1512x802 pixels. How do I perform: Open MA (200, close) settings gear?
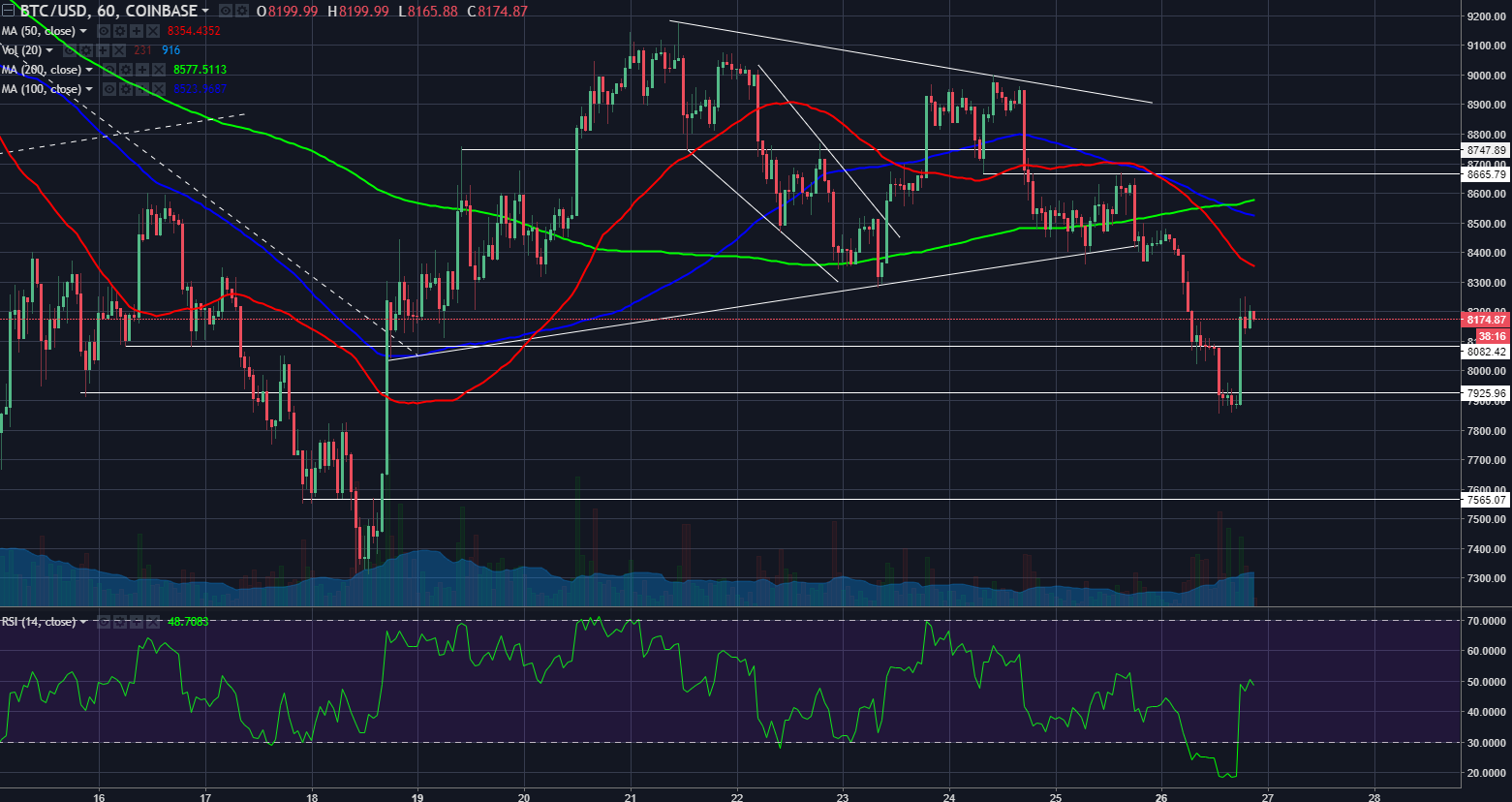(126, 70)
